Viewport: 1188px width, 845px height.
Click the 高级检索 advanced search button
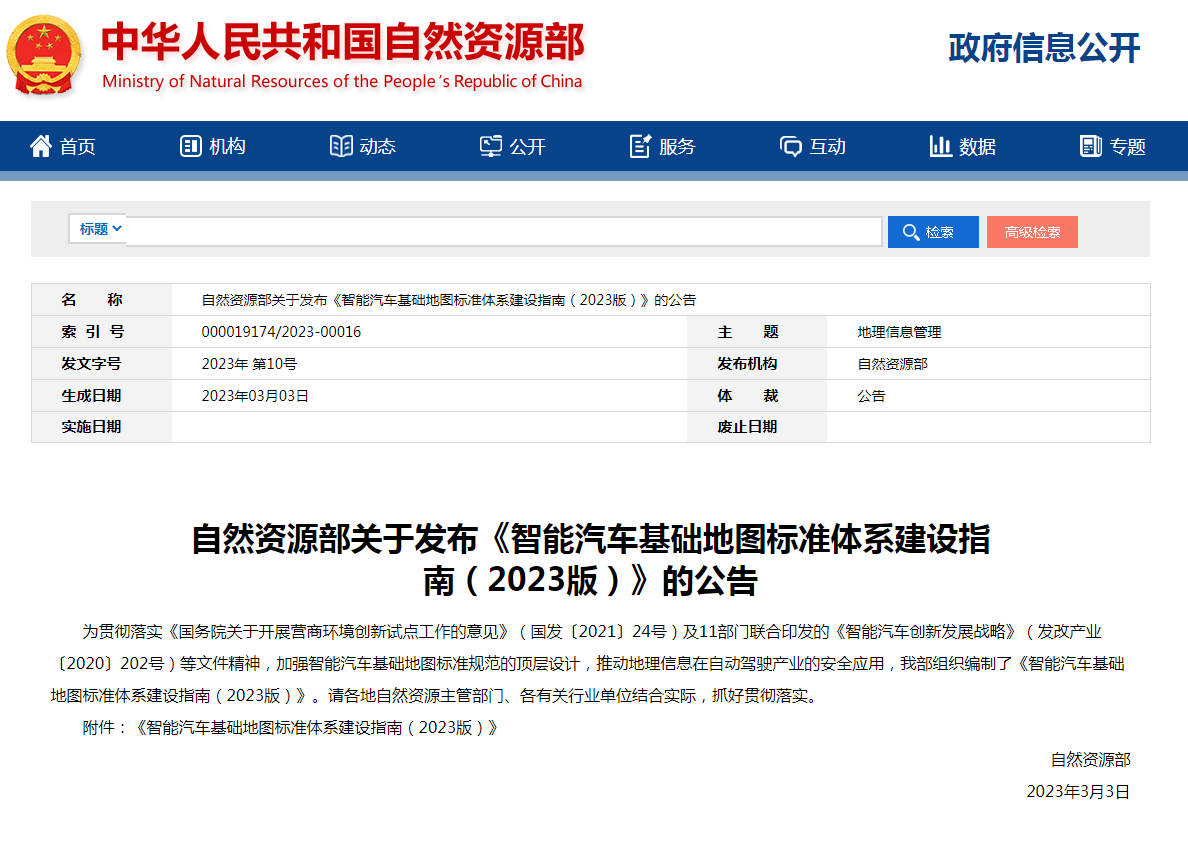pyautogui.click(x=1032, y=232)
